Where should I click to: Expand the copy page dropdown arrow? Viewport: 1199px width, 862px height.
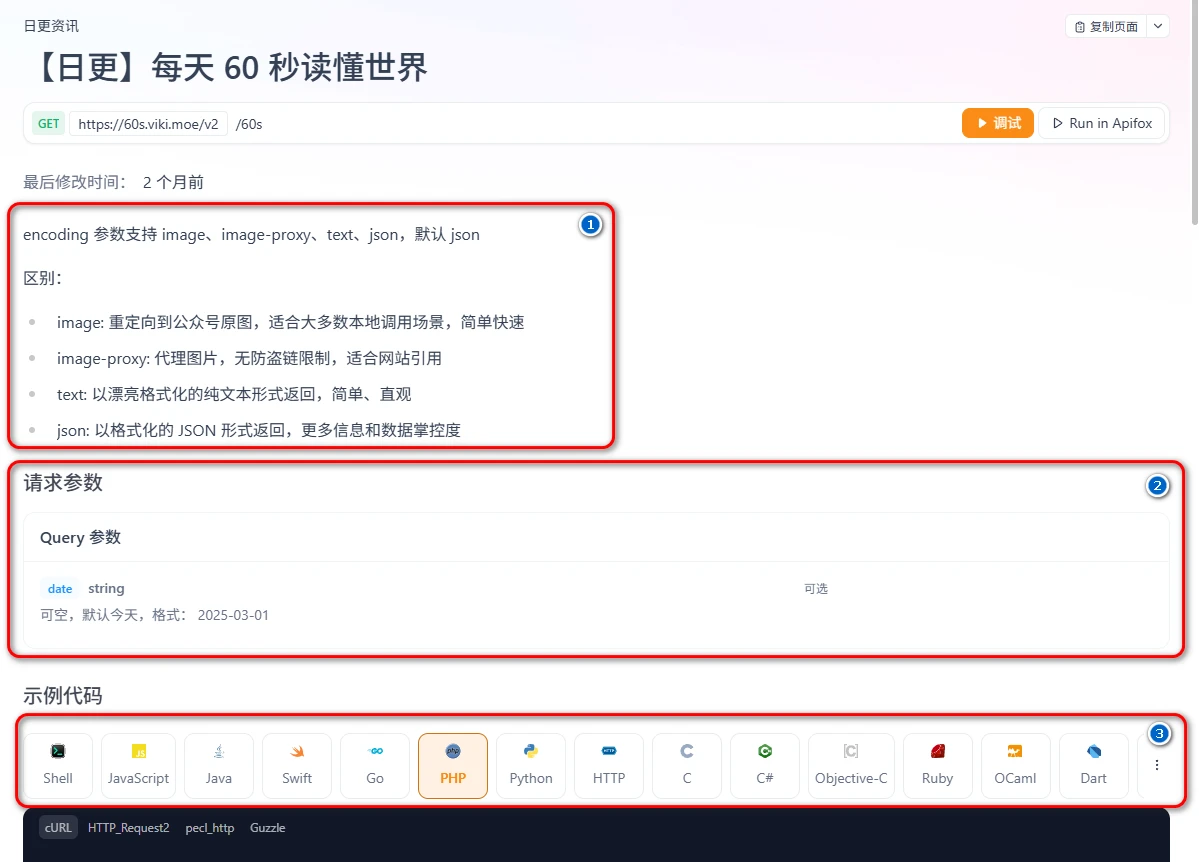(x=1157, y=26)
